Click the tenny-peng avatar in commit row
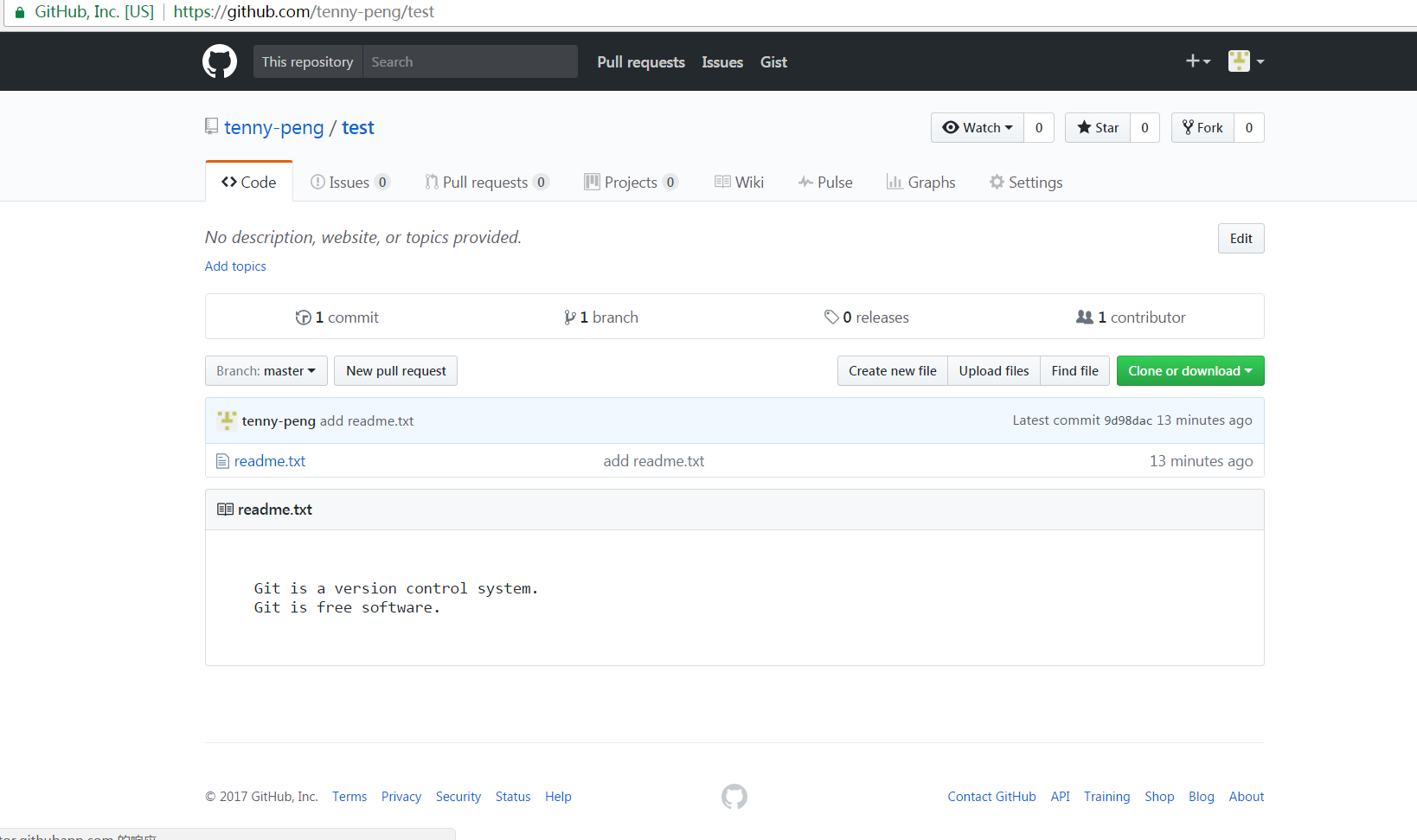The height and width of the screenshot is (840, 1417). pyautogui.click(x=227, y=420)
